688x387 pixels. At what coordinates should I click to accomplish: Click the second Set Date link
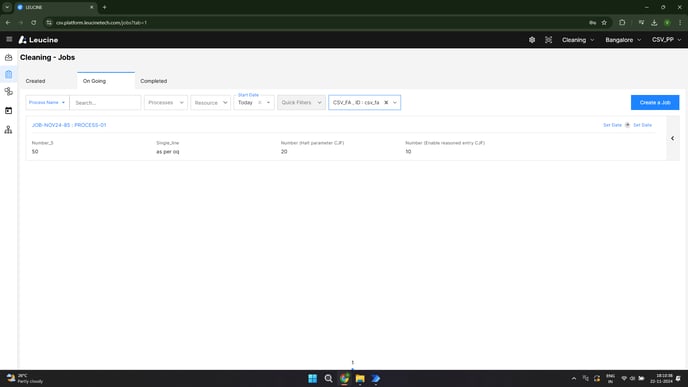[x=642, y=125]
